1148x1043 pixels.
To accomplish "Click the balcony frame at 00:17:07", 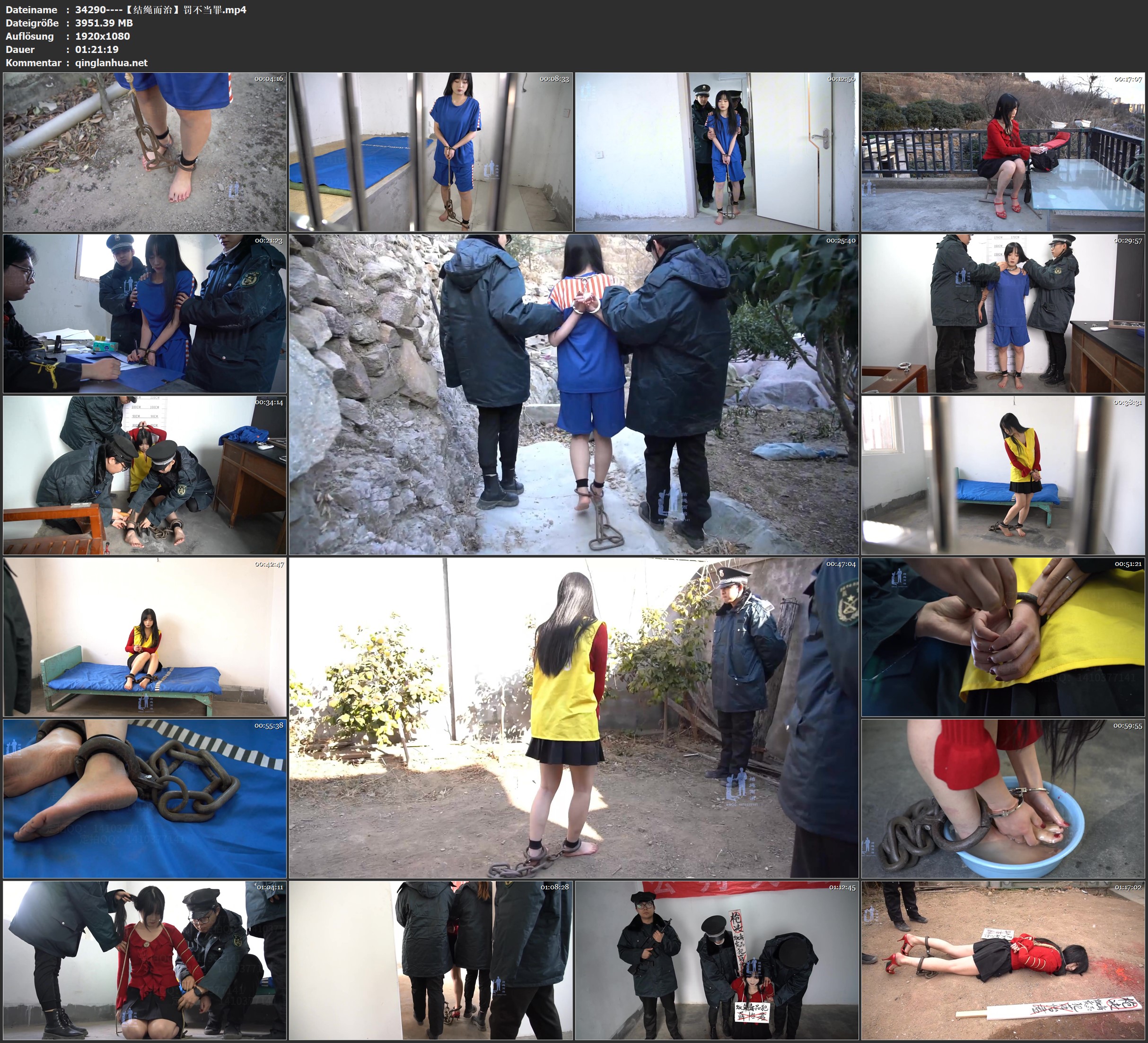I will (1003, 151).
